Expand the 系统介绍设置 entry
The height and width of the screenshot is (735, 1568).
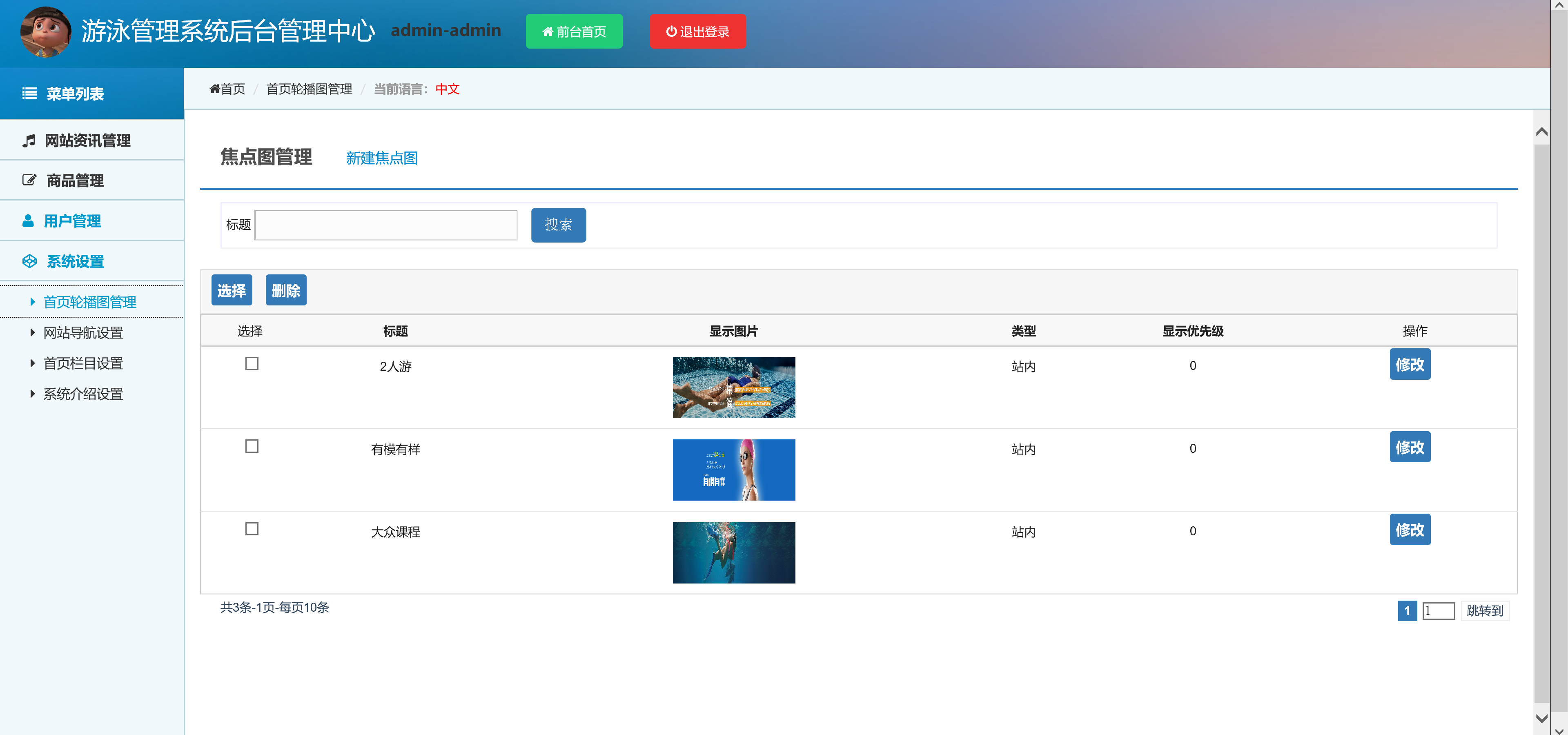pos(84,394)
